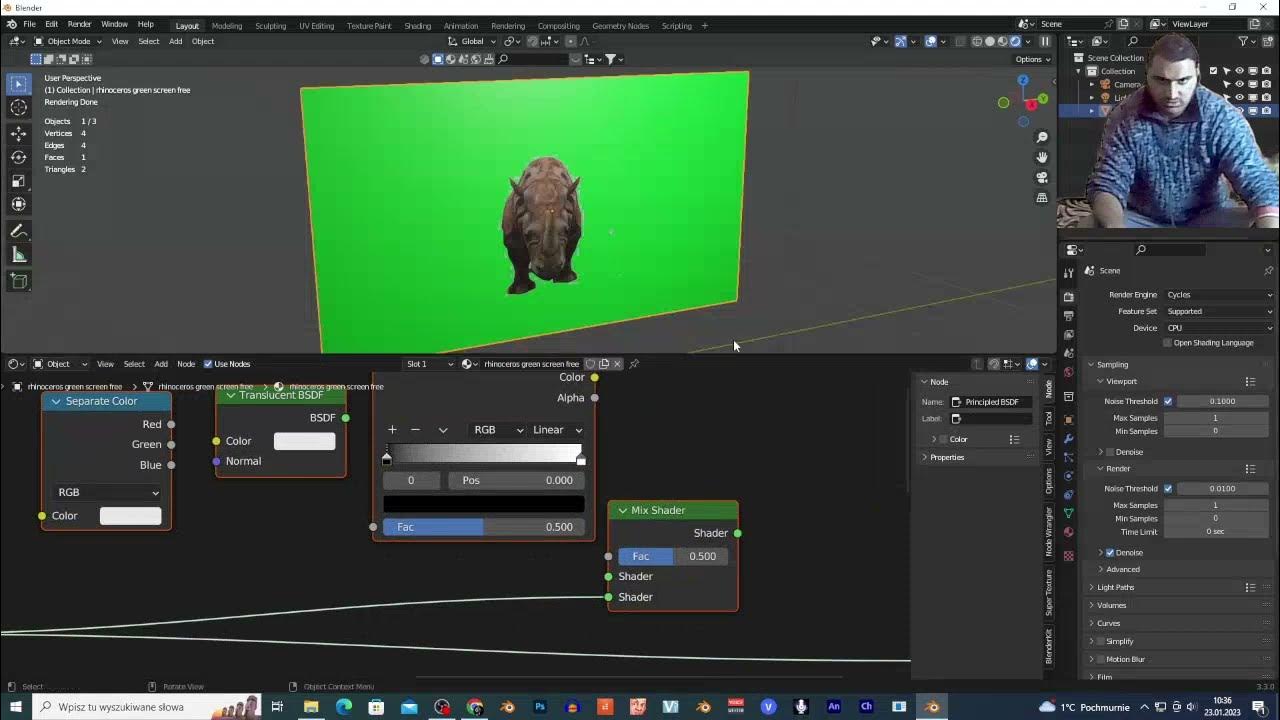Open the Device CPU dropdown

coord(1219,328)
